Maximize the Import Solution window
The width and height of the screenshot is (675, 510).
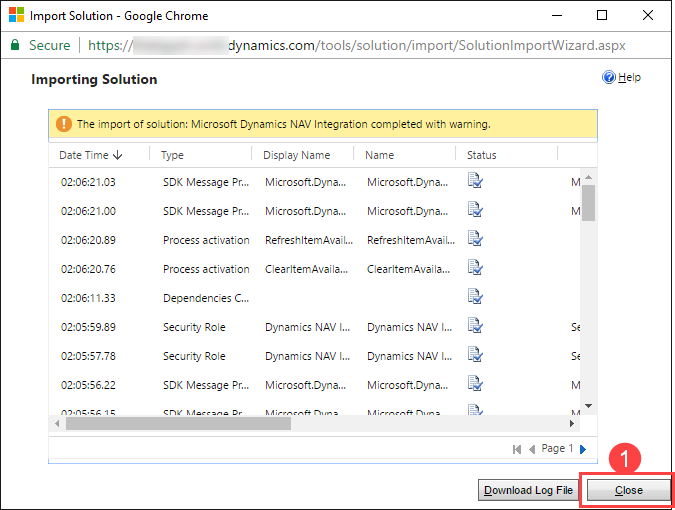[x=602, y=15]
